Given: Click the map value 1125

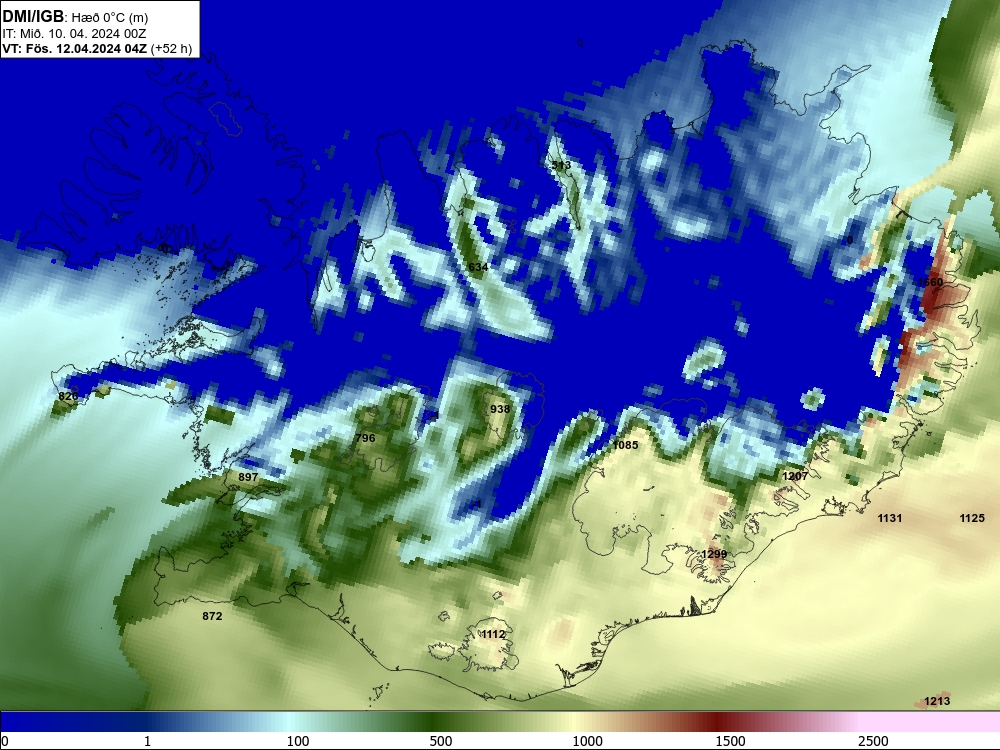Looking at the screenshot, I should tap(972, 518).
